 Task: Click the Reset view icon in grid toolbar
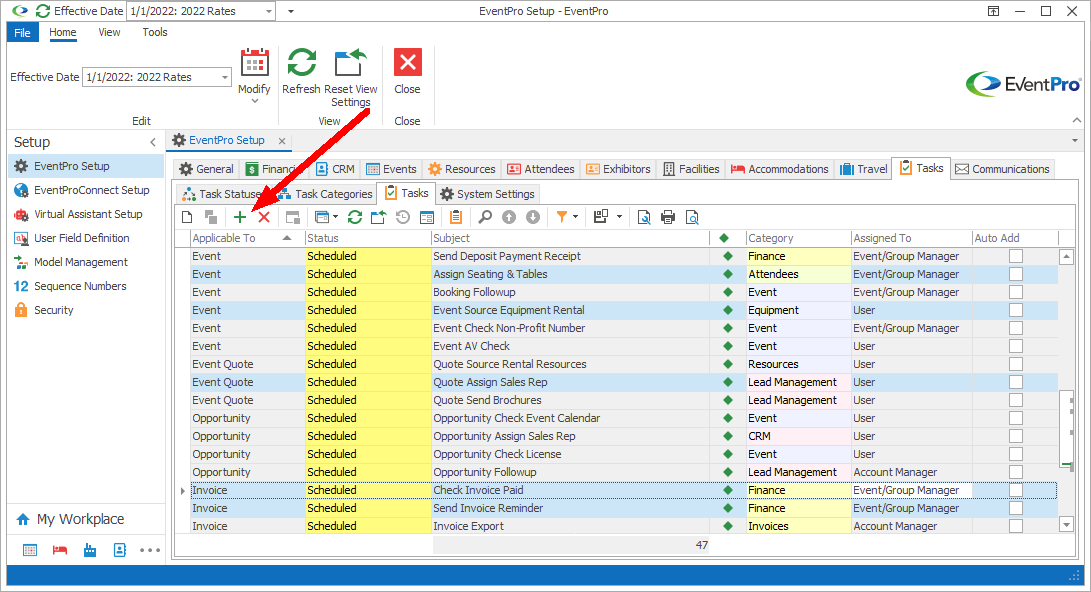click(x=379, y=217)
